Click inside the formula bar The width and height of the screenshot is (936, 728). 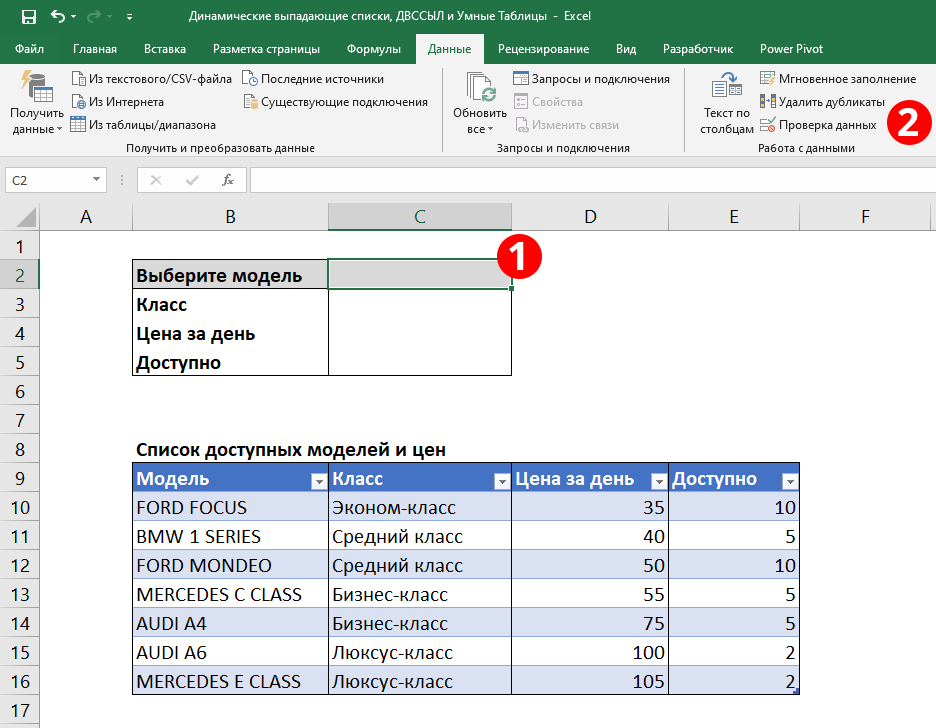(593, 180)
